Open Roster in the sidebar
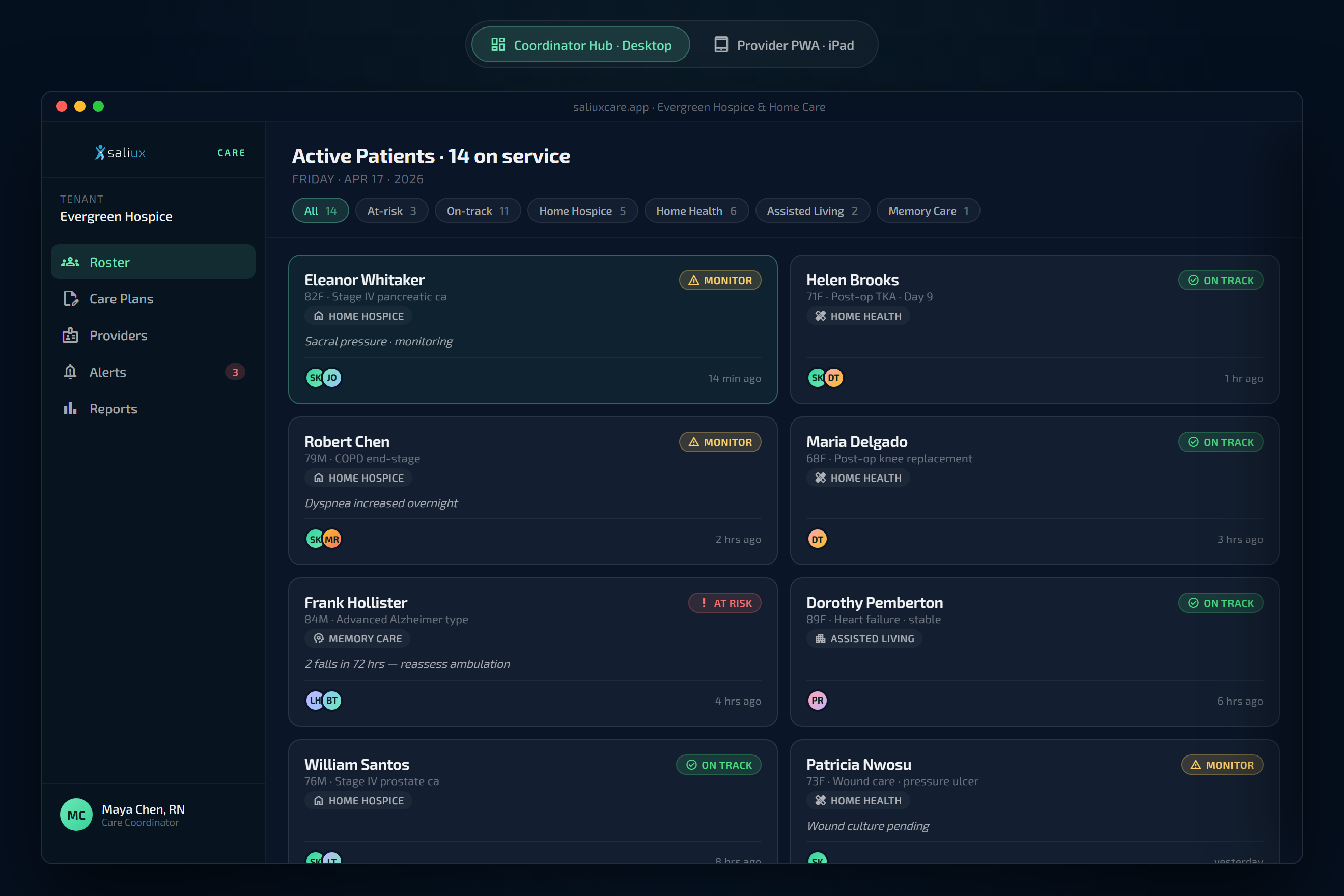 [x=153, y=262]
